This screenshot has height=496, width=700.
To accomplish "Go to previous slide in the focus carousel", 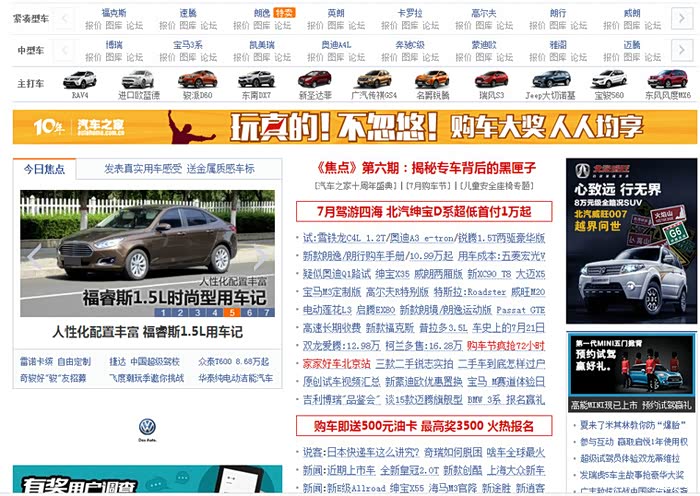I will (34, 255).
